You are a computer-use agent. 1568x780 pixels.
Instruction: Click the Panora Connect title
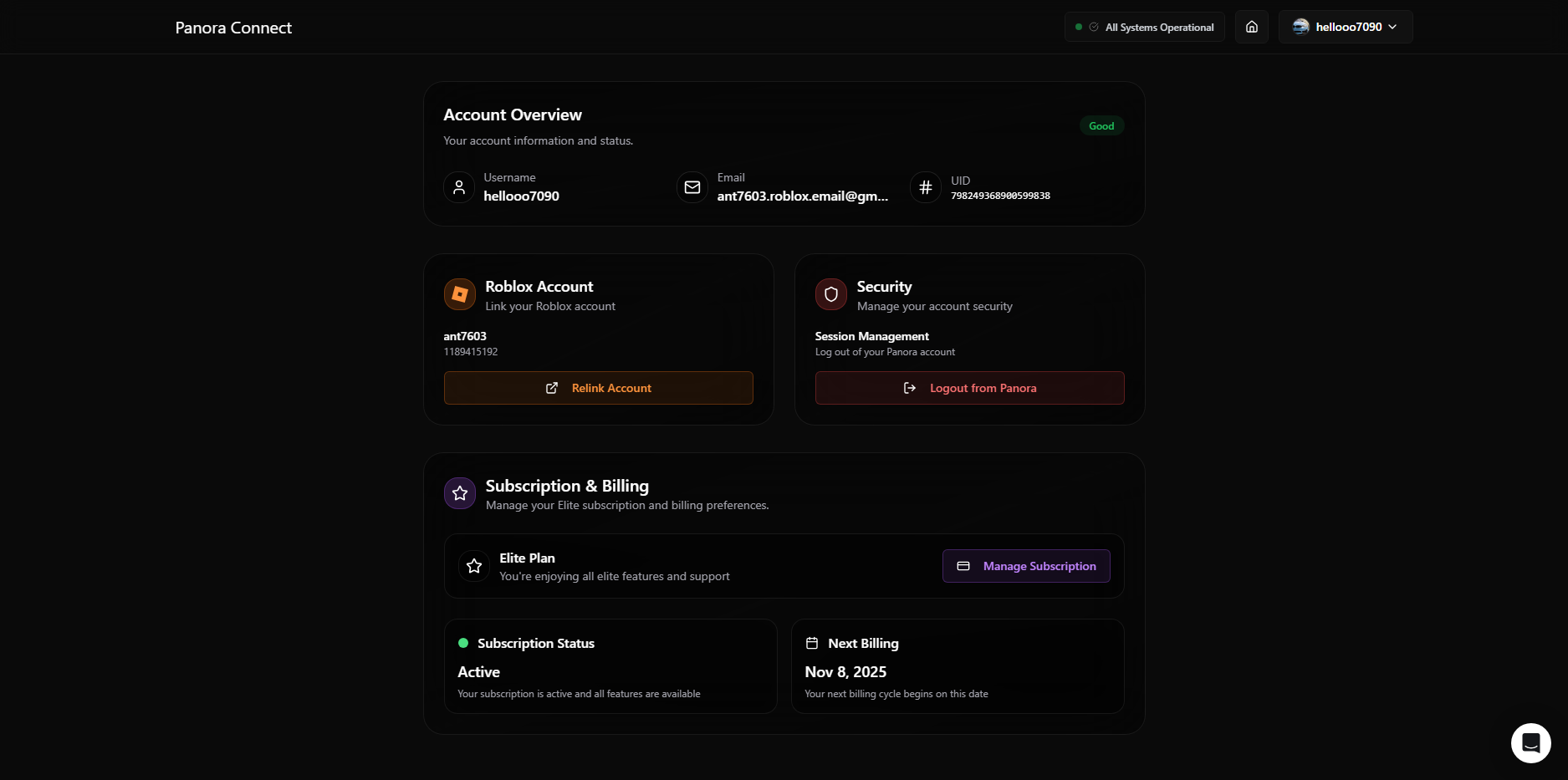coord(233,28)
